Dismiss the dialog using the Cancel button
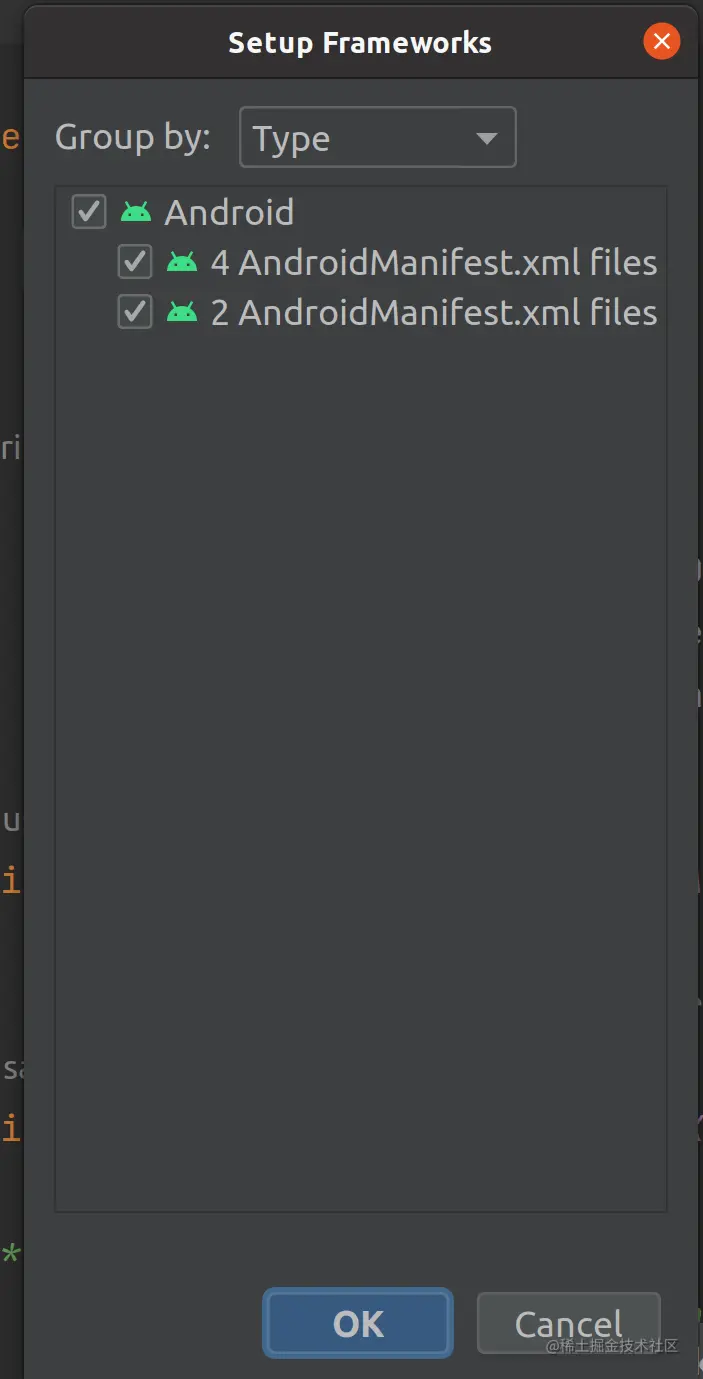Screen dimensions: 703x1379 click(x=569, y=1323)
